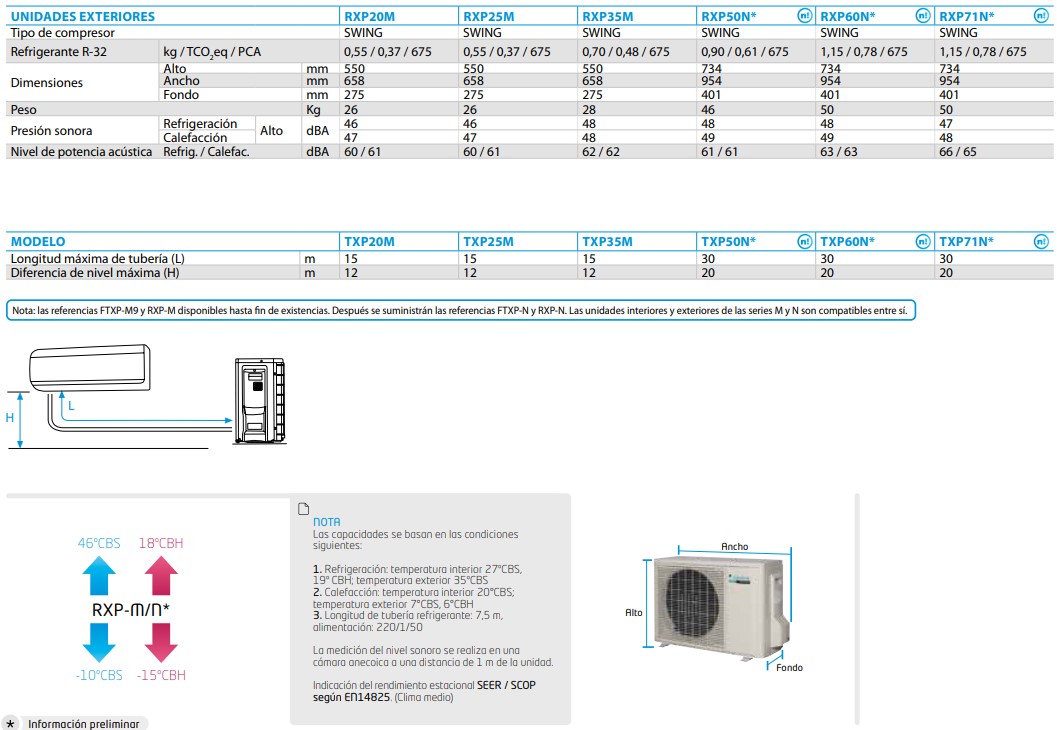Viewport: 1057px width, 730px height.
Task: Click the TXP71N* column header text
Action: (967, 241)
